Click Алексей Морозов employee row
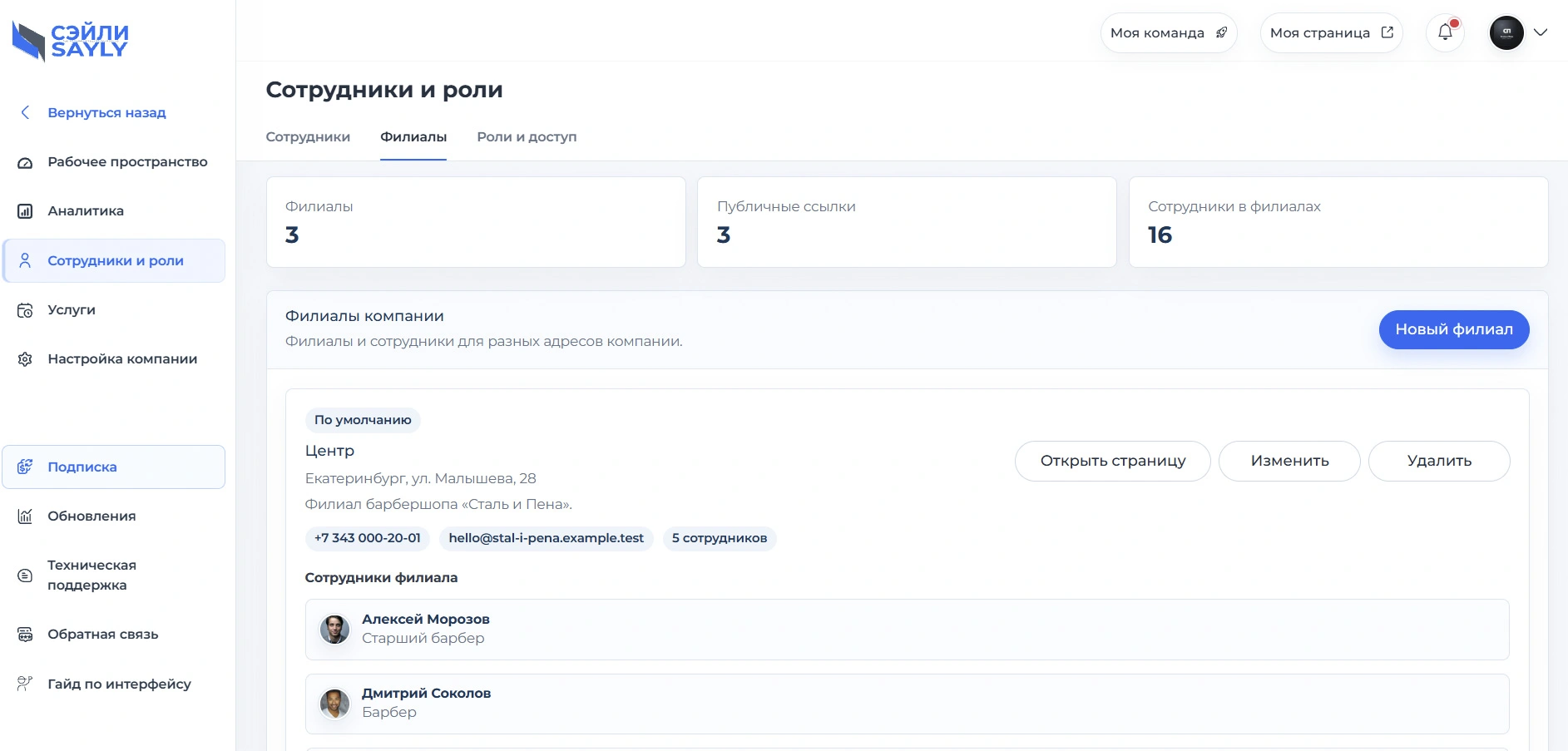1568x751 pixels. tap(907, 630)
